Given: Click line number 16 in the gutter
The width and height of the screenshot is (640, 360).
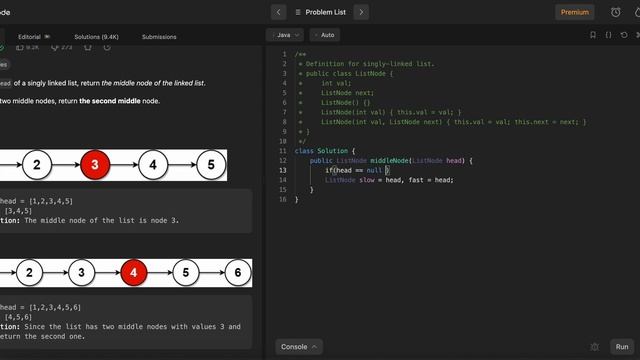Looking at the screenshot, I should pyautogui.click(x=283, y=200).
